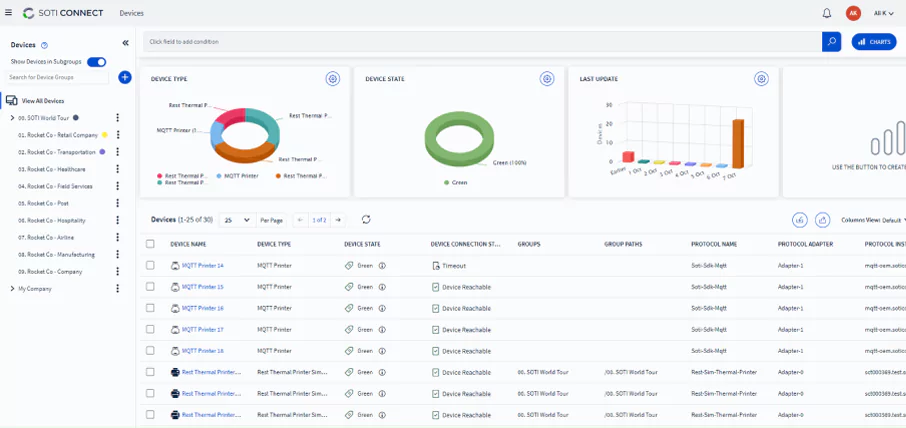Check the MQTT Printer 16 row checkbox

pyautogui.click(x=150, y=308)
